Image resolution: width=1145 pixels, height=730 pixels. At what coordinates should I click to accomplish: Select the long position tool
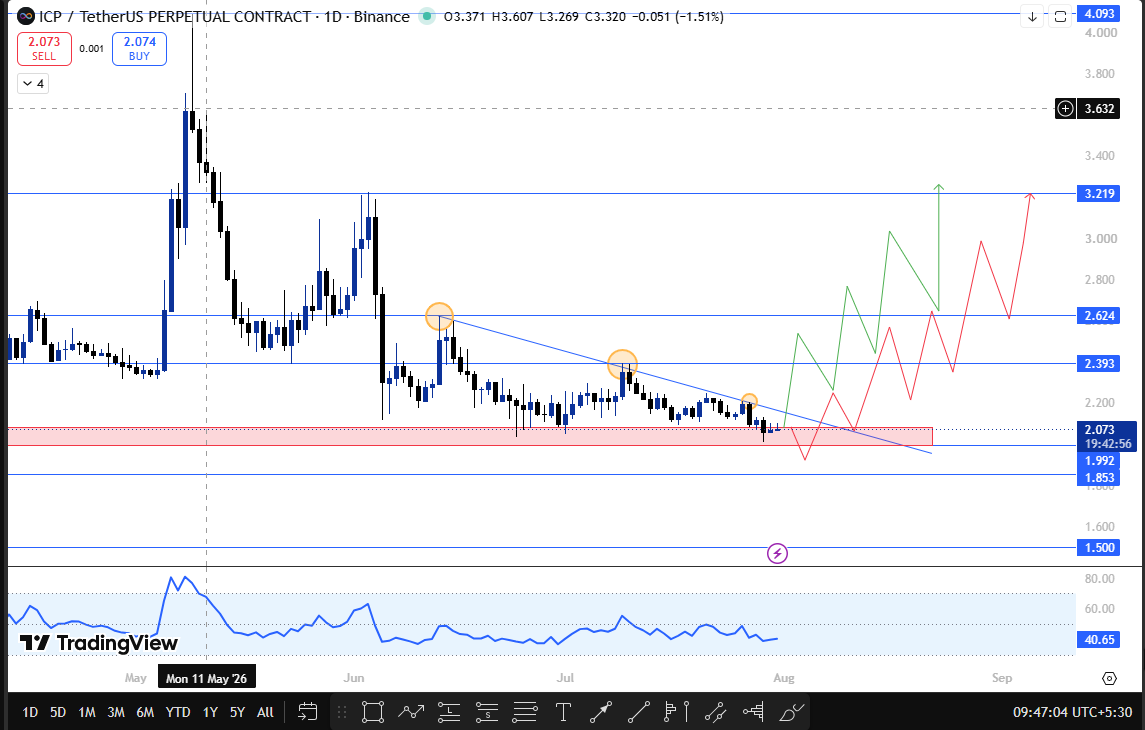click(x=449, y=712)
